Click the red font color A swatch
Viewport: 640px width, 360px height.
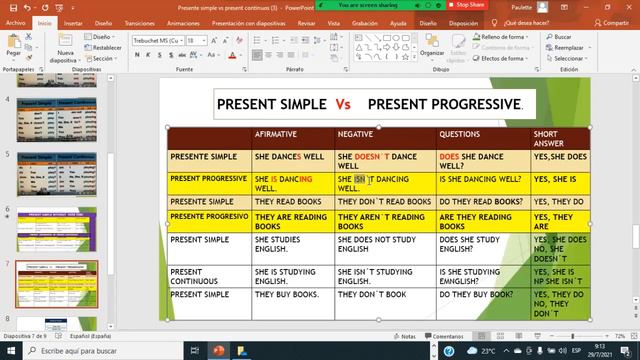coord(233,55)
